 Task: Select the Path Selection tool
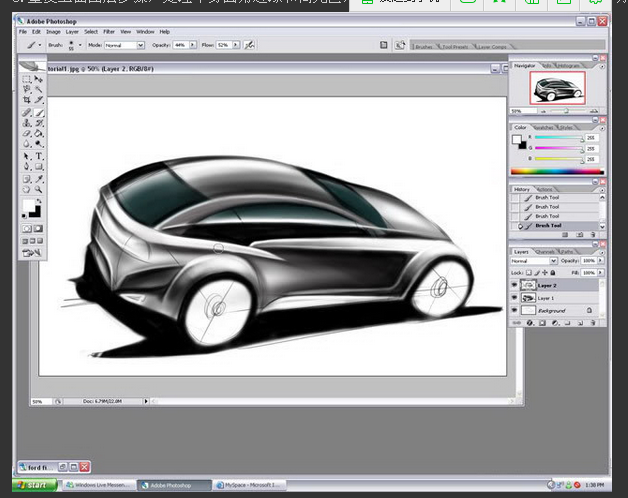coord(27,156)
